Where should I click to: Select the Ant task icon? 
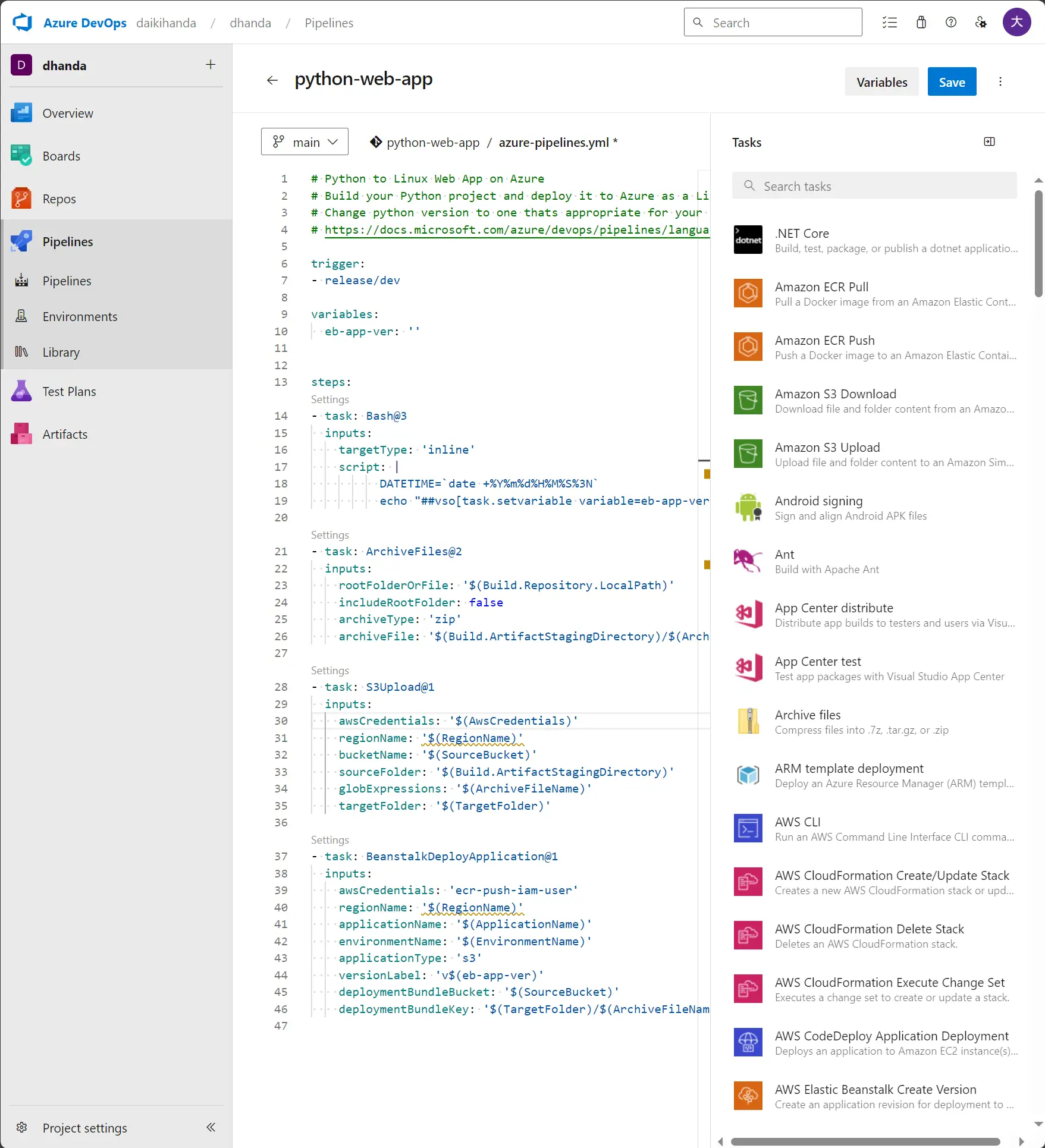tap(748, 561)
